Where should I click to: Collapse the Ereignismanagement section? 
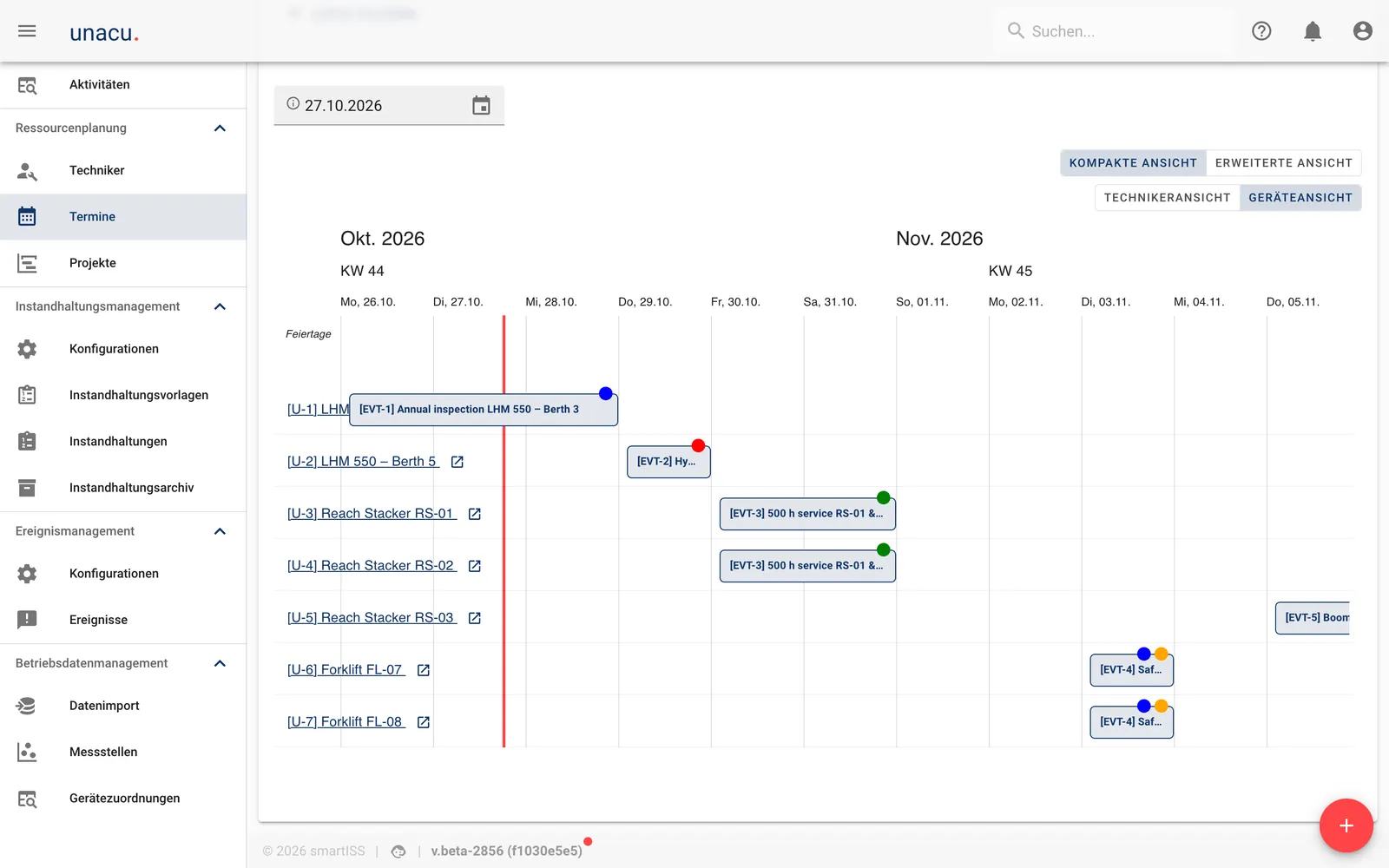point(220,531)
